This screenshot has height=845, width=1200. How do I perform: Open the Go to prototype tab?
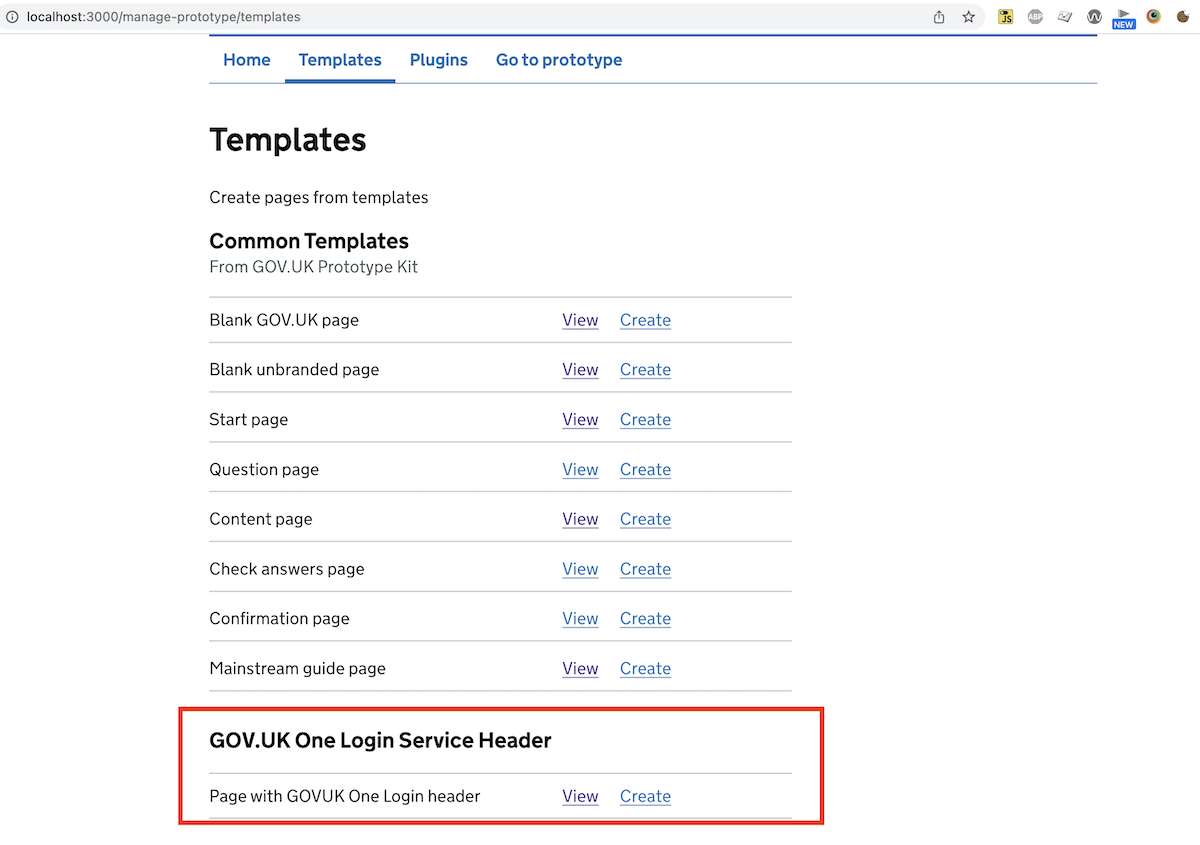click(x=559, y=60)
